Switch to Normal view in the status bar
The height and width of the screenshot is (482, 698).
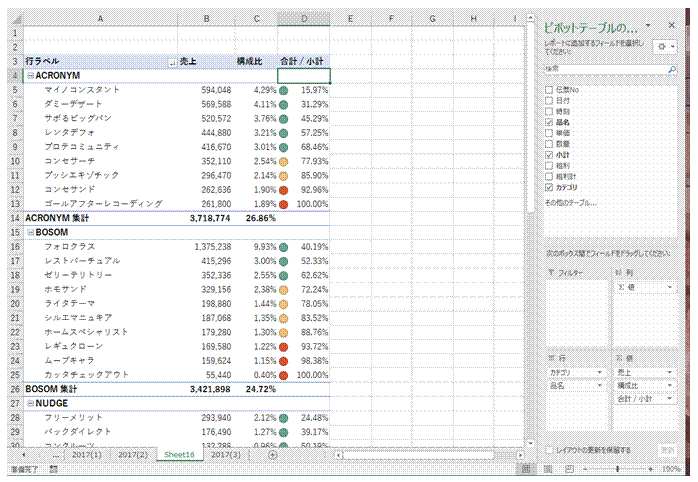[526, 469]
